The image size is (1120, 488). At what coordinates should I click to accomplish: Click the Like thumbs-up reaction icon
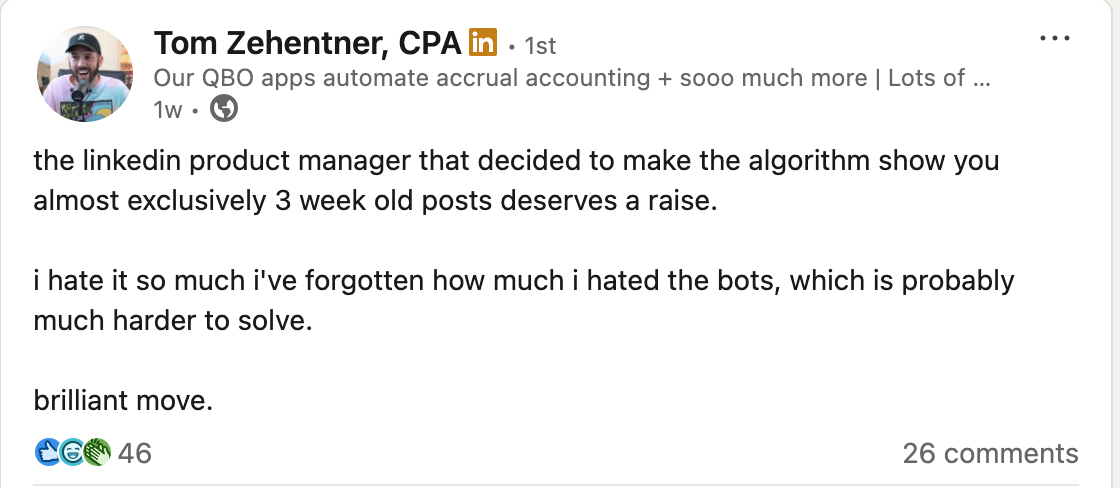click(x=47, y=453)
